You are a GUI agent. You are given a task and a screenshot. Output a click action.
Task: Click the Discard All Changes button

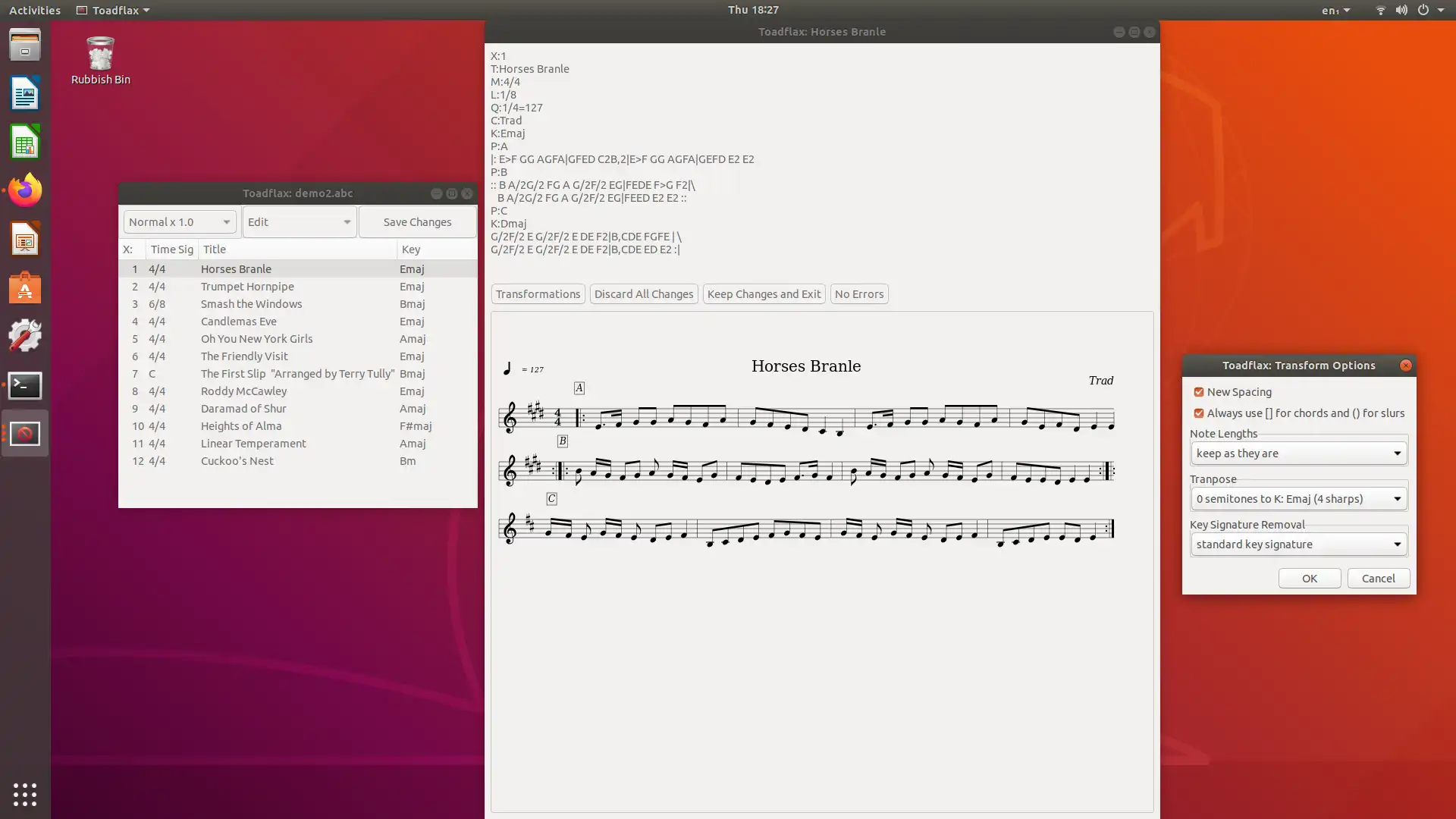point(644,293)
